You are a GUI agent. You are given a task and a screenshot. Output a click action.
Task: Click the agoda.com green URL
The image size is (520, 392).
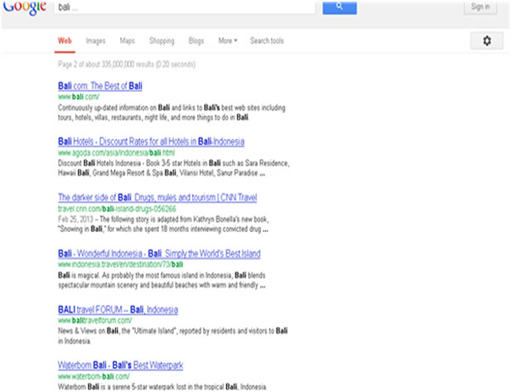click(116, 153)
